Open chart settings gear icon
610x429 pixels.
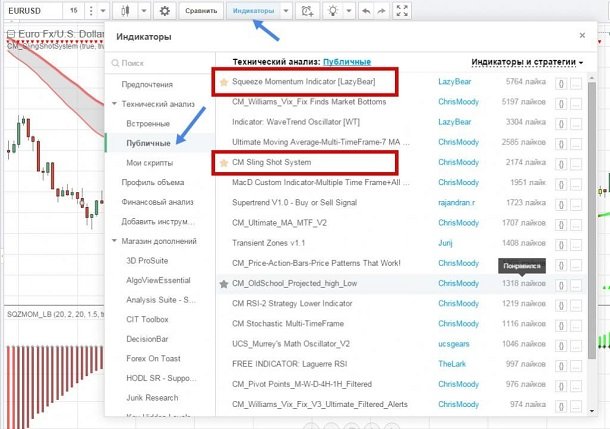pyautogui.click(x=165, y=11)
